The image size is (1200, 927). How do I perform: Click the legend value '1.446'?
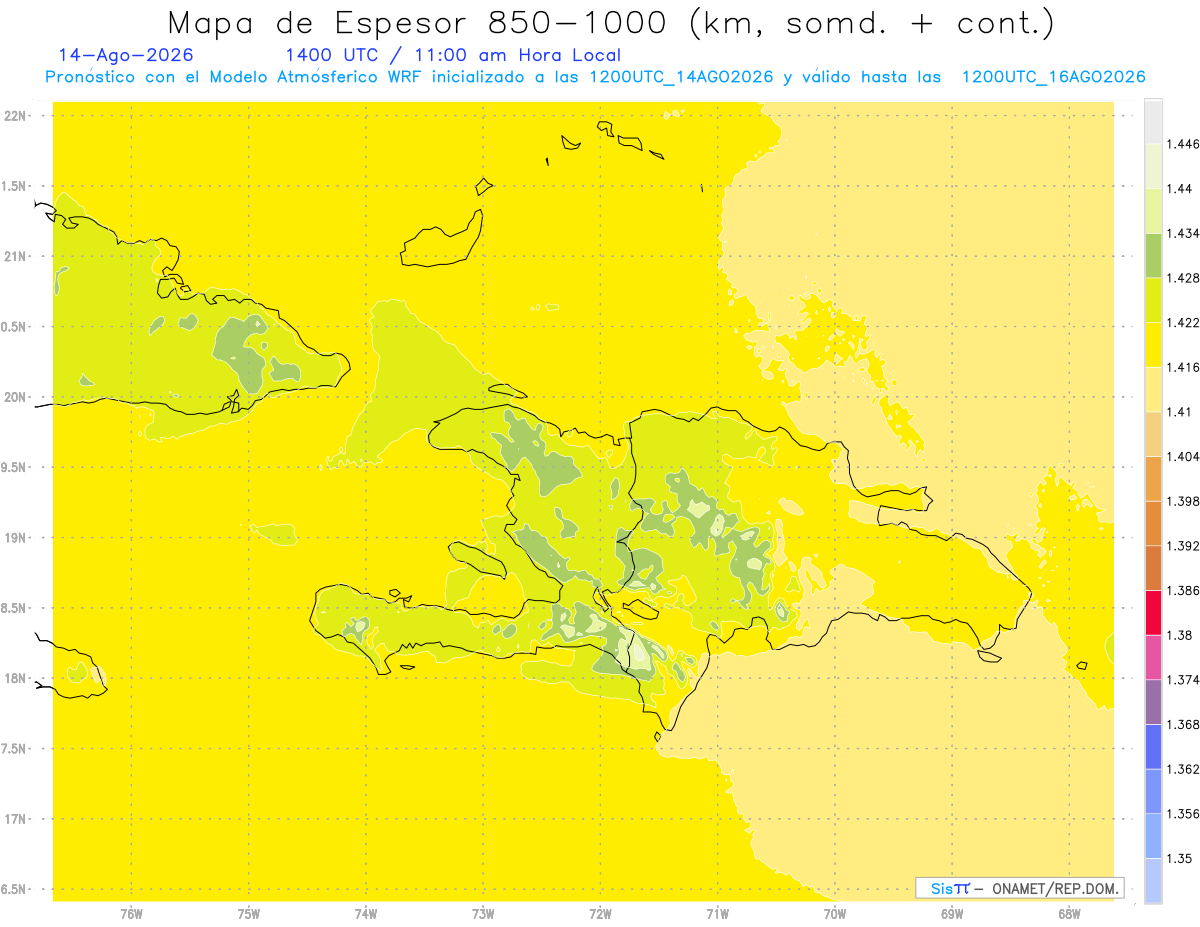(1181, 144)
